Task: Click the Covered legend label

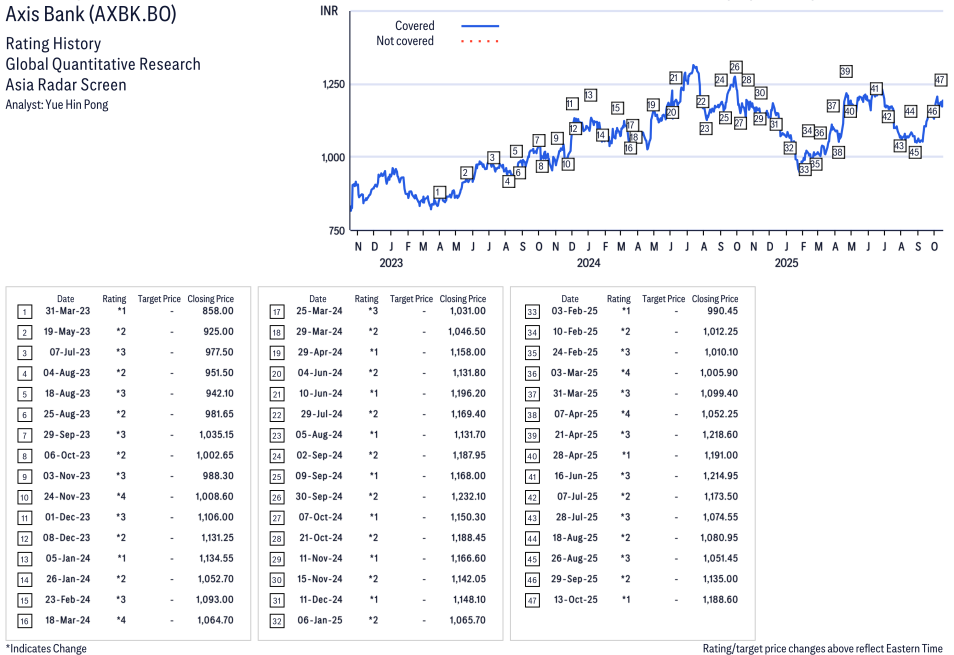Action: 414,26
